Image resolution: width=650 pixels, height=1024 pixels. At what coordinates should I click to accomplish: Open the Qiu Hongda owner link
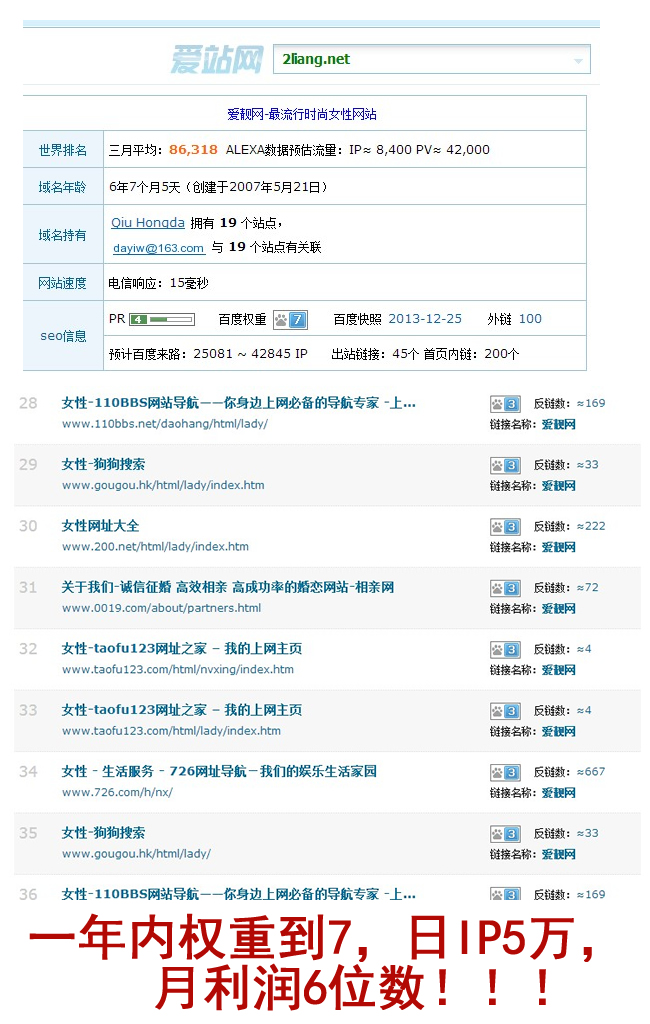[148, 223]
